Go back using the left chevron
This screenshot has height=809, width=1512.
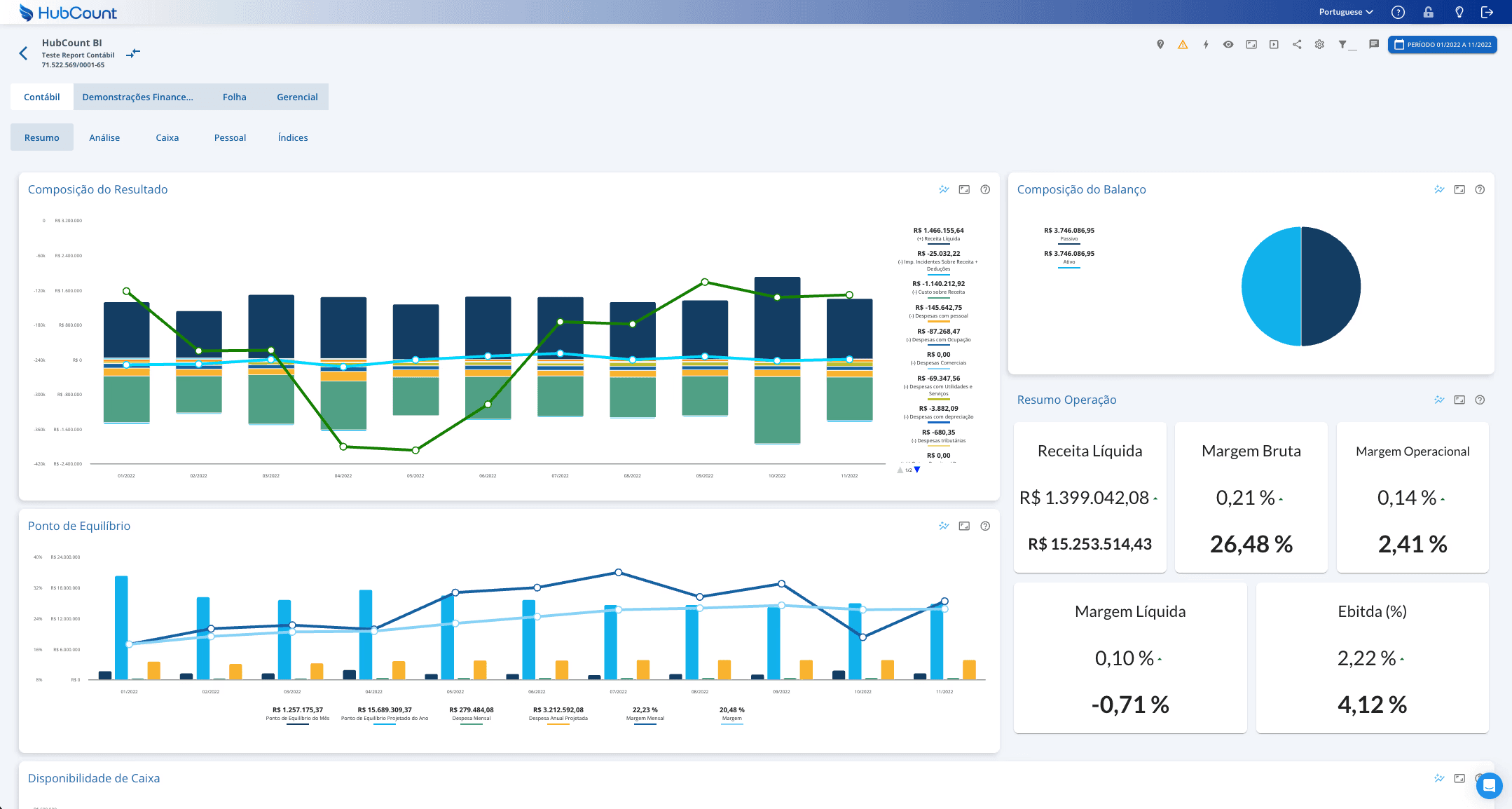(23, 53)
